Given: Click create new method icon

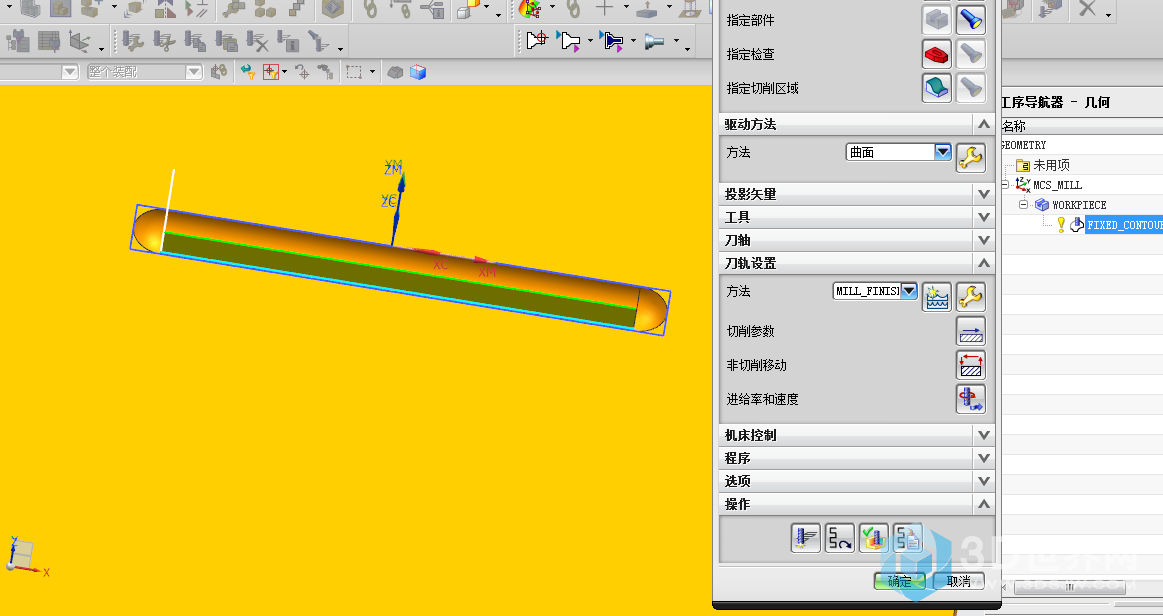Looking at the screenshot, I should [937, 297].
